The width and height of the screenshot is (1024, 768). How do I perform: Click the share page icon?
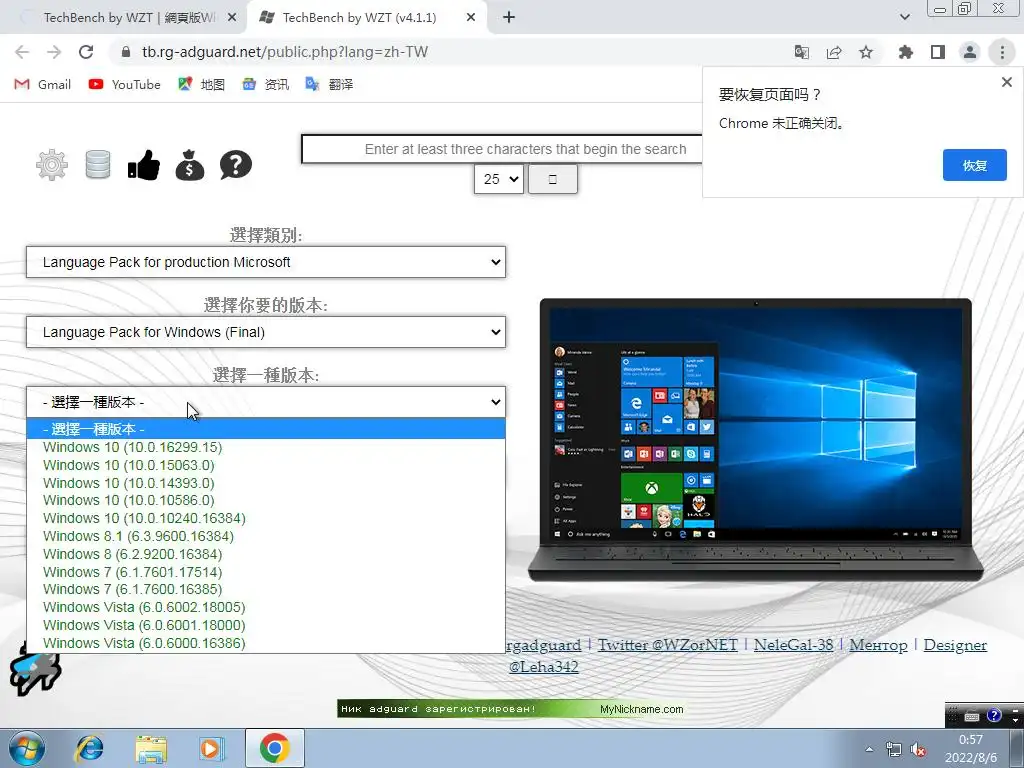(x=834, y=52)
